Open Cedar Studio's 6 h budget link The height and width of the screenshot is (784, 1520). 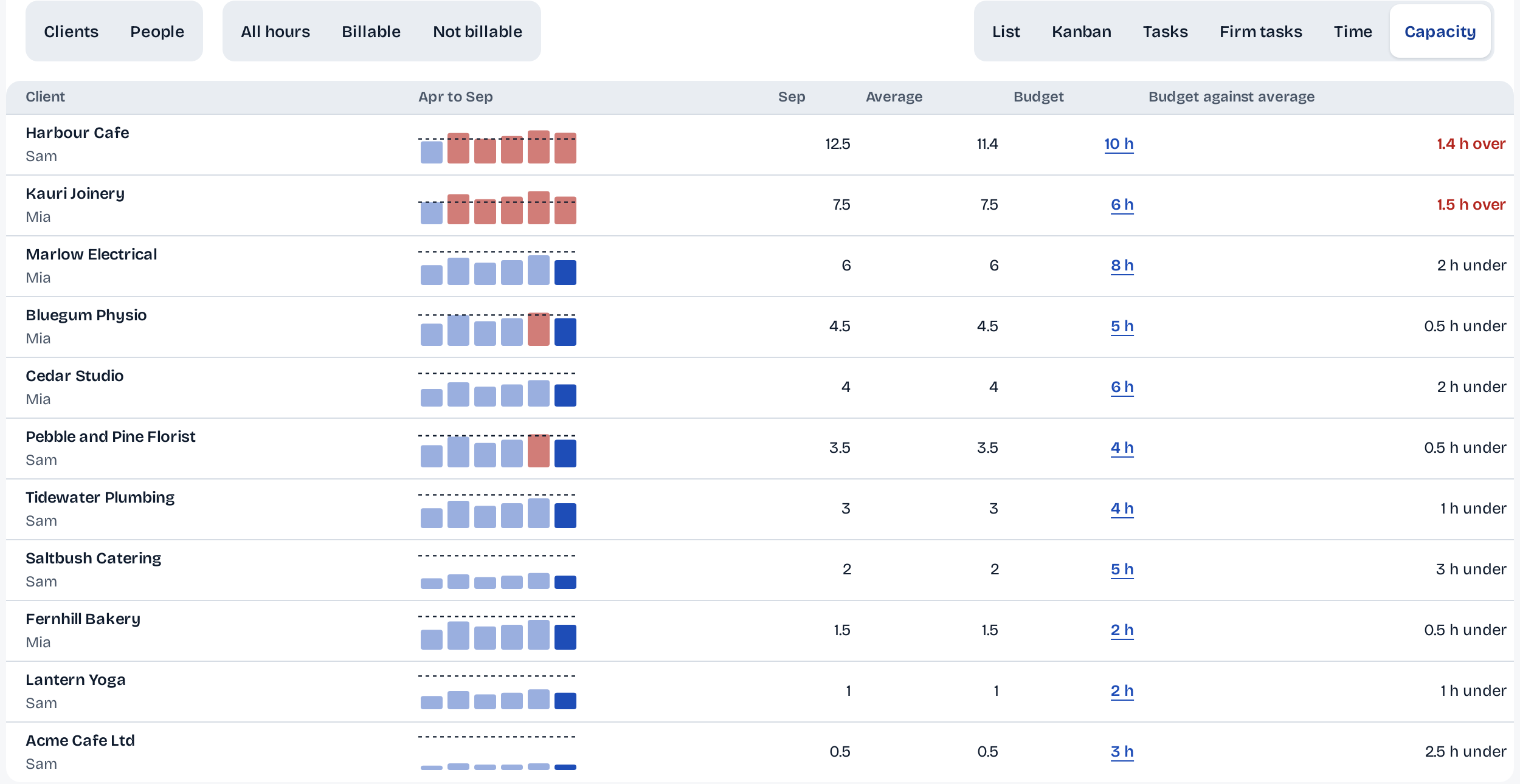pyautogui.click(x=1122, y=387)
